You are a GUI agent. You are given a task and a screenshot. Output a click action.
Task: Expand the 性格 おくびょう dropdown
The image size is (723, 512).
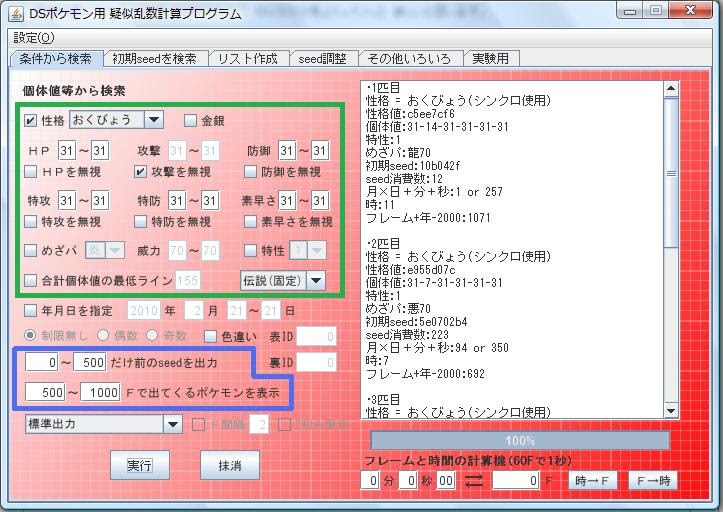154,120
